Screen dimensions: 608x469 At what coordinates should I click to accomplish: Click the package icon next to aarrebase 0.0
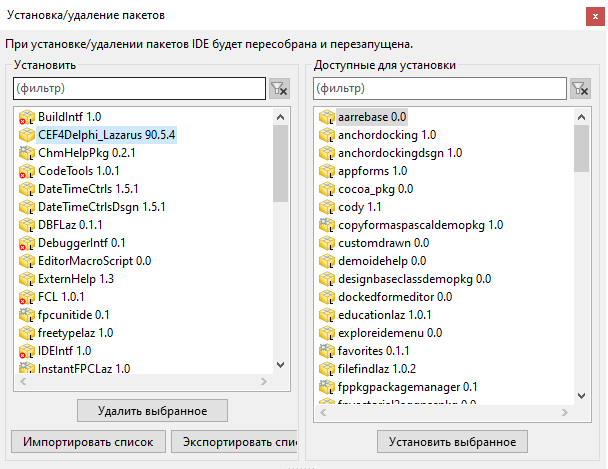coord(327,117)
